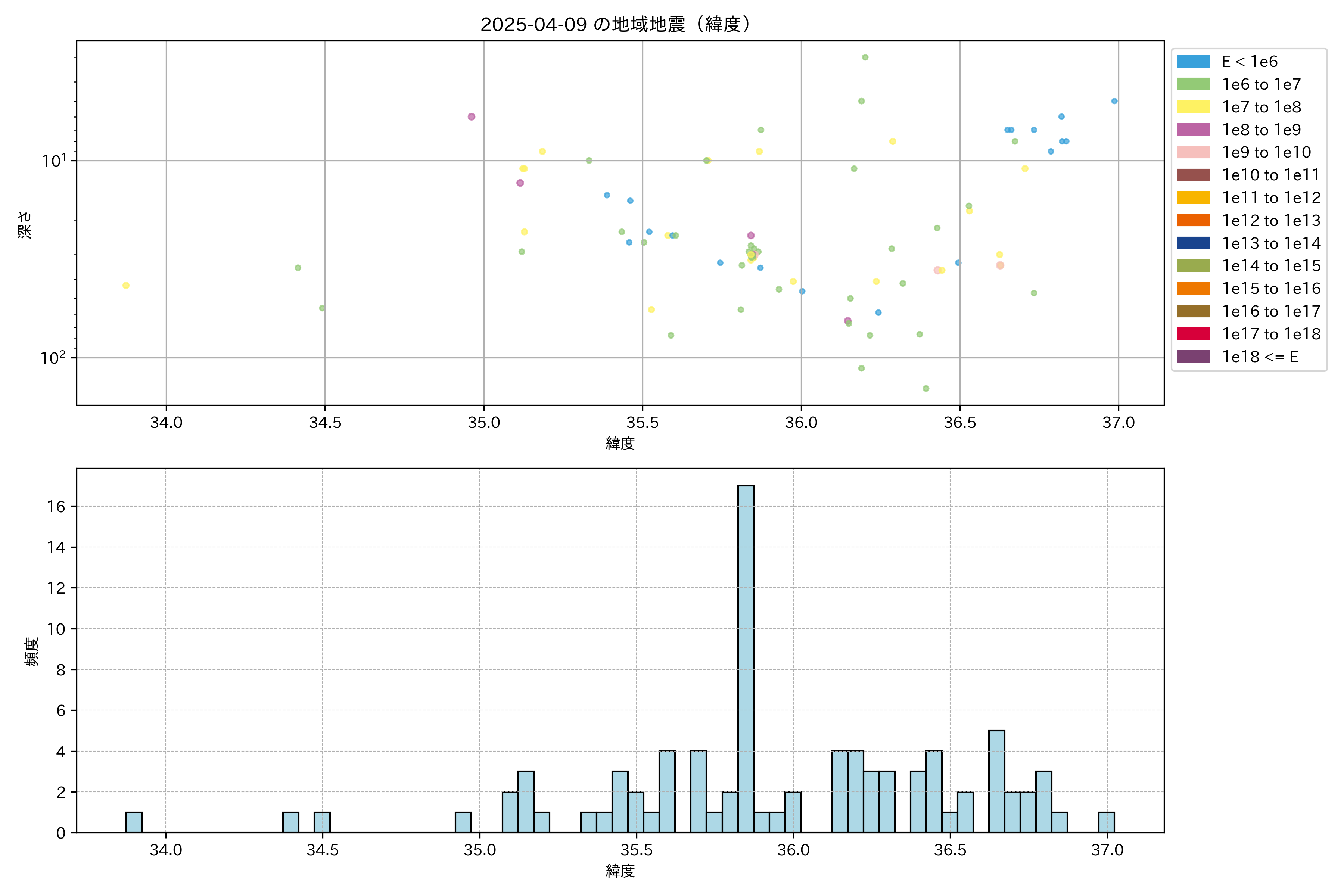1344x896 pixels.
Task: Click the '1e15 to 1e16' legend label text
Action: 1271,289
